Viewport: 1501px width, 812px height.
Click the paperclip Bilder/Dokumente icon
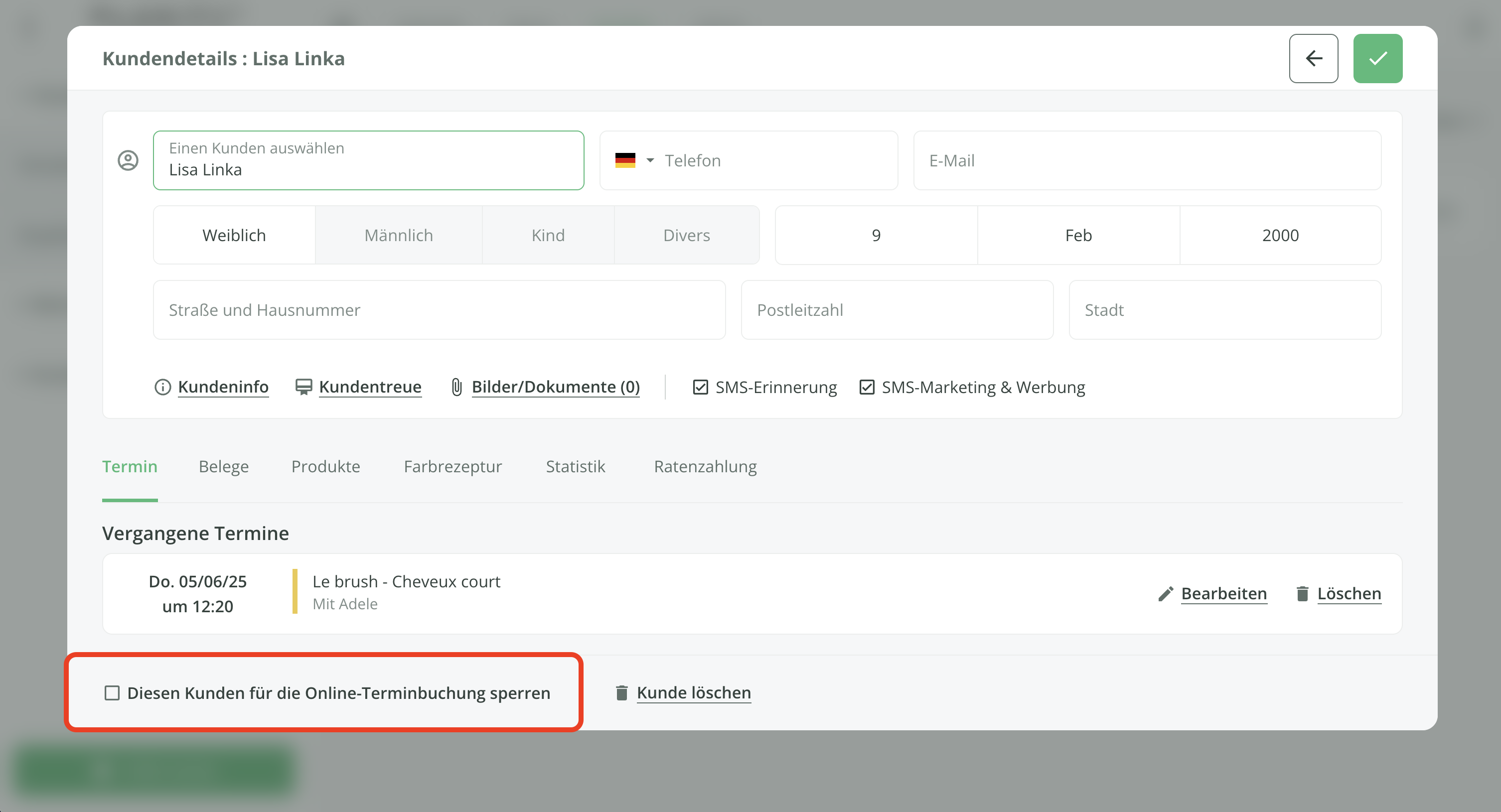coord(457,387)
